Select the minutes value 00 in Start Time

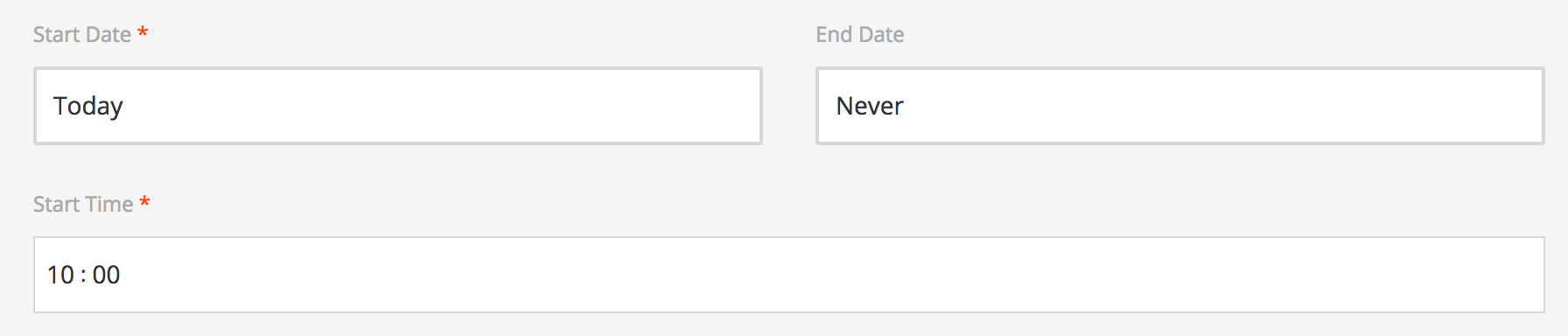click(107, 275)
